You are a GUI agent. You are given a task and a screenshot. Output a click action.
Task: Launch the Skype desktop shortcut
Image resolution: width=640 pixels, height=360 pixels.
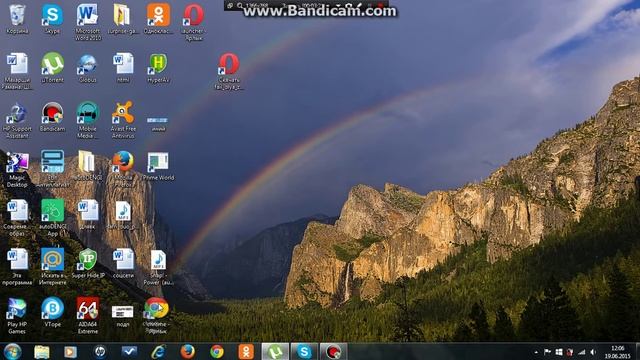click(x=52, y=16)
